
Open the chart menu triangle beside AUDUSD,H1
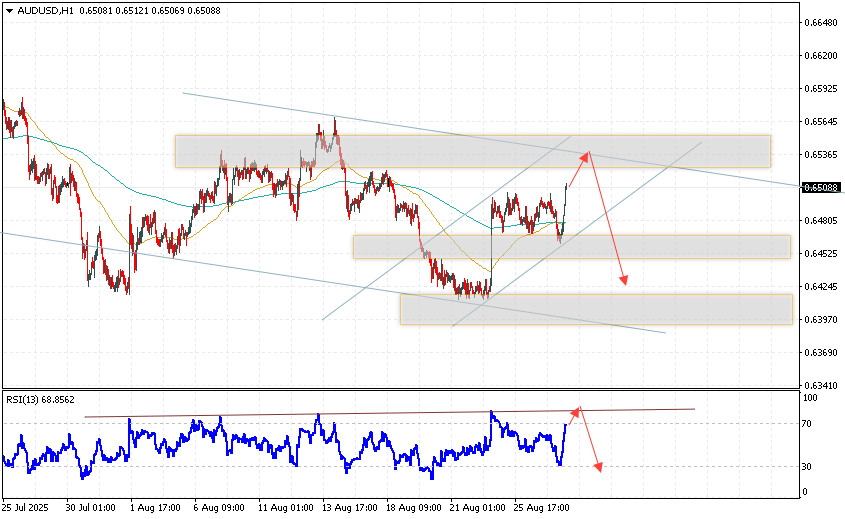(9, 11)
